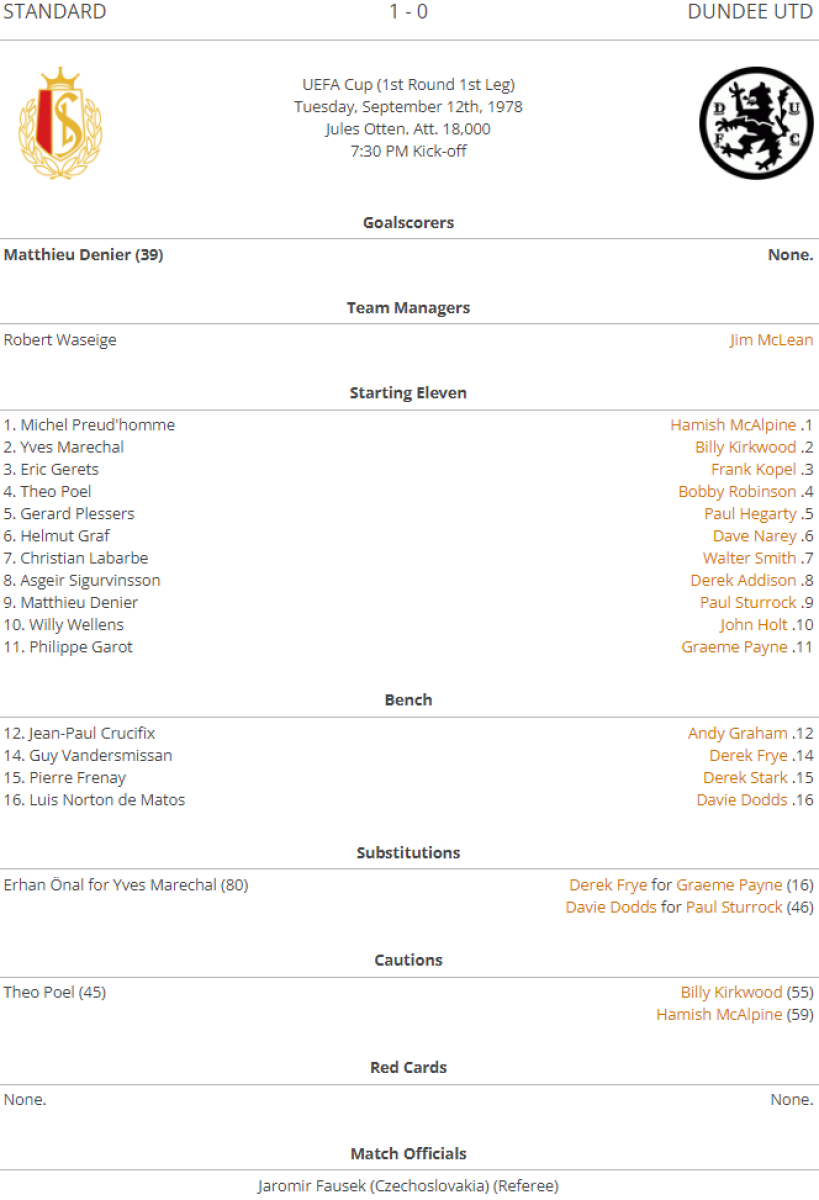Click Derek Frye in the Substitutions section
This screenshot has width=819, height=1200.
coord(608,885)
